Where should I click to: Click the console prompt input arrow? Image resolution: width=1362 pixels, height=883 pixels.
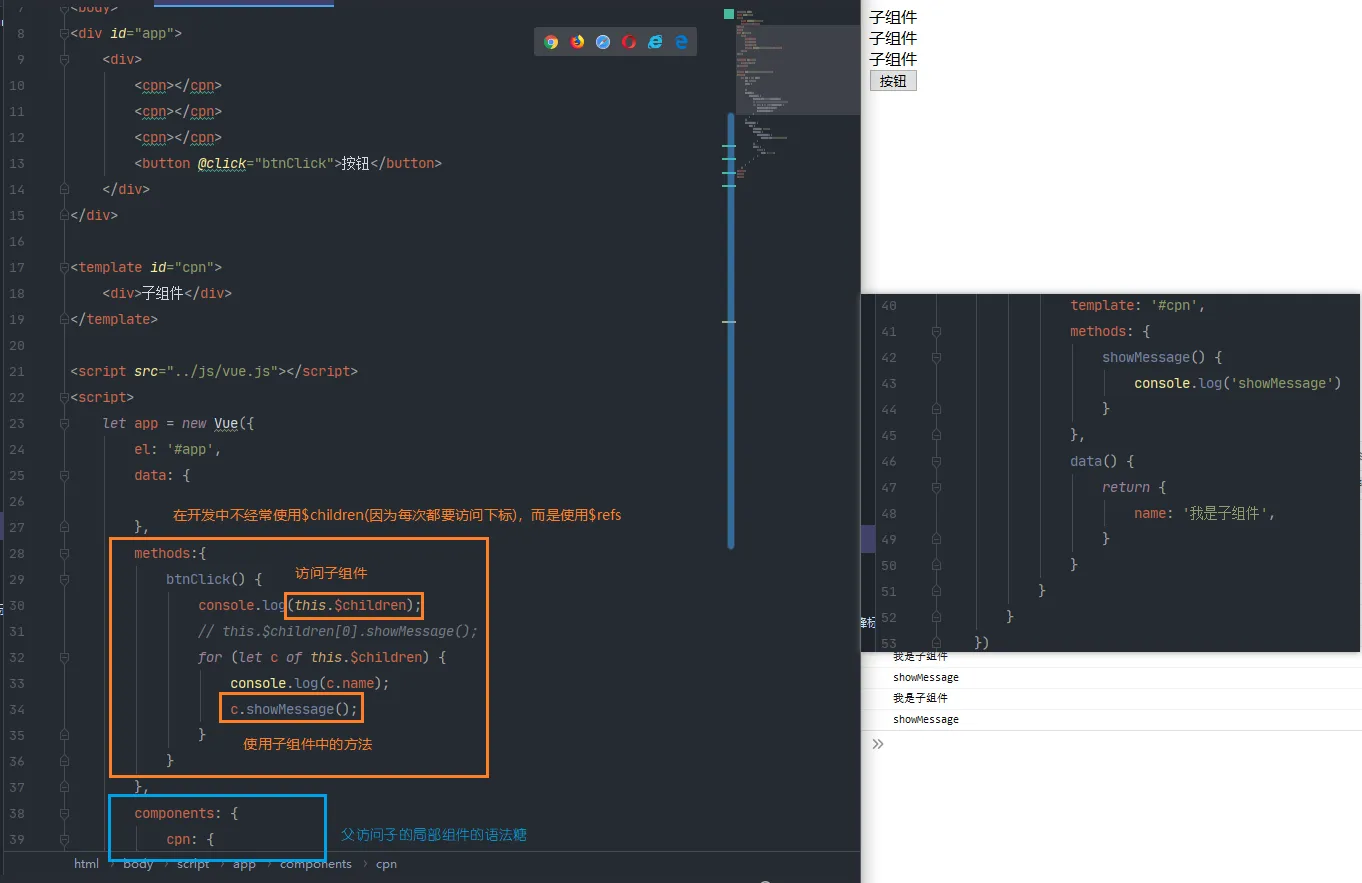coord(878,744)
